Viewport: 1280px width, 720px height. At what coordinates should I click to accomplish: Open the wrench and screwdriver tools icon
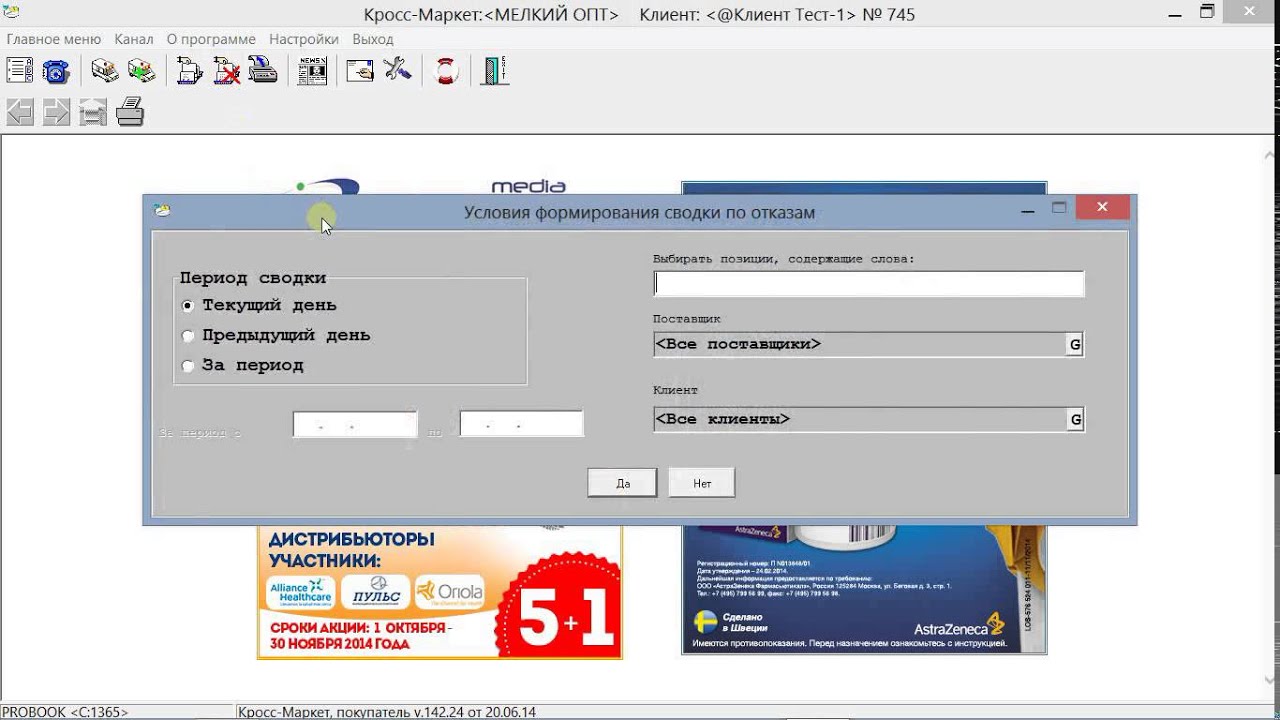pyautogui.click(x=397, y=71)
